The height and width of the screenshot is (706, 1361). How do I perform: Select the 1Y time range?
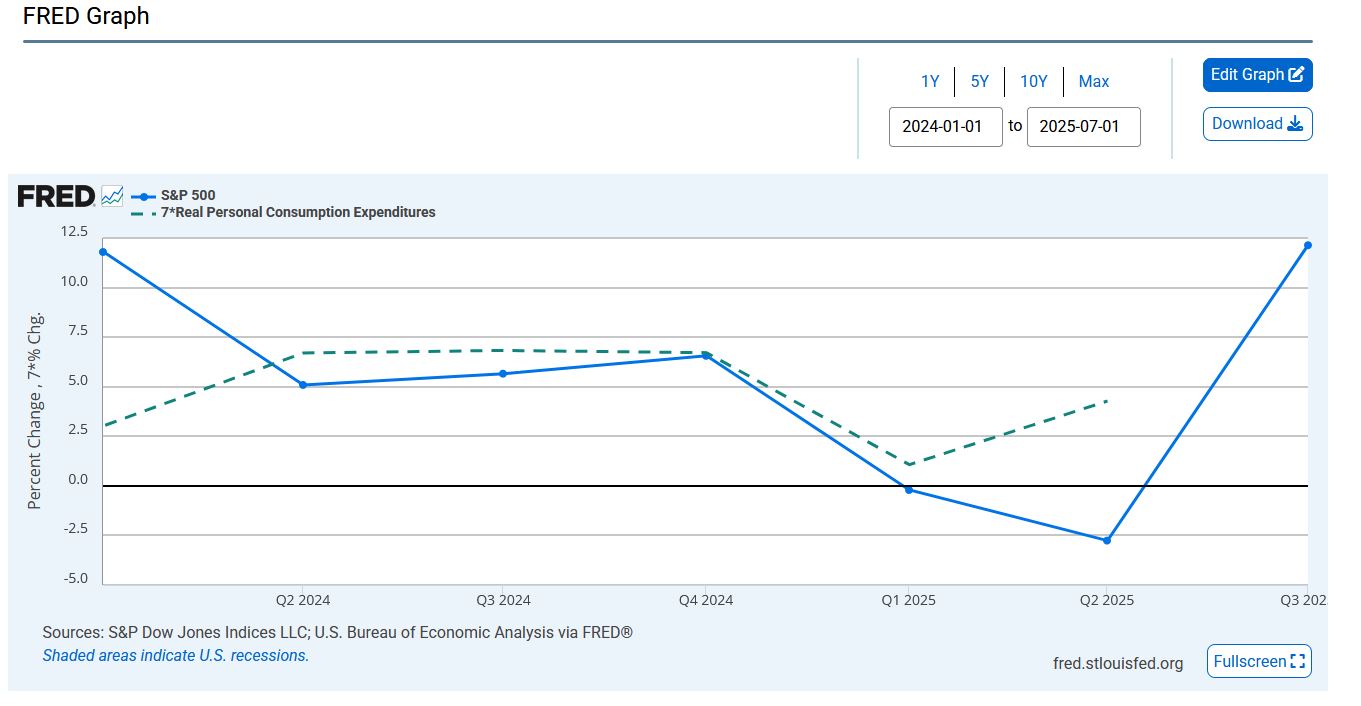point(930,82)
